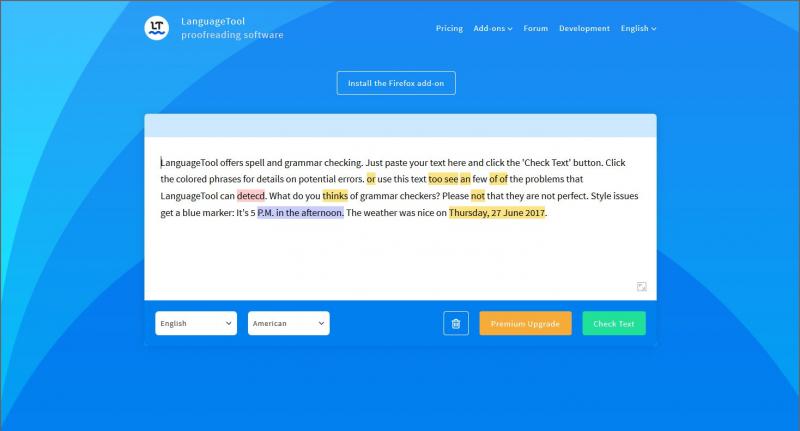
Task: Click the highlighted word 'an'
Action: click(465, 179)
